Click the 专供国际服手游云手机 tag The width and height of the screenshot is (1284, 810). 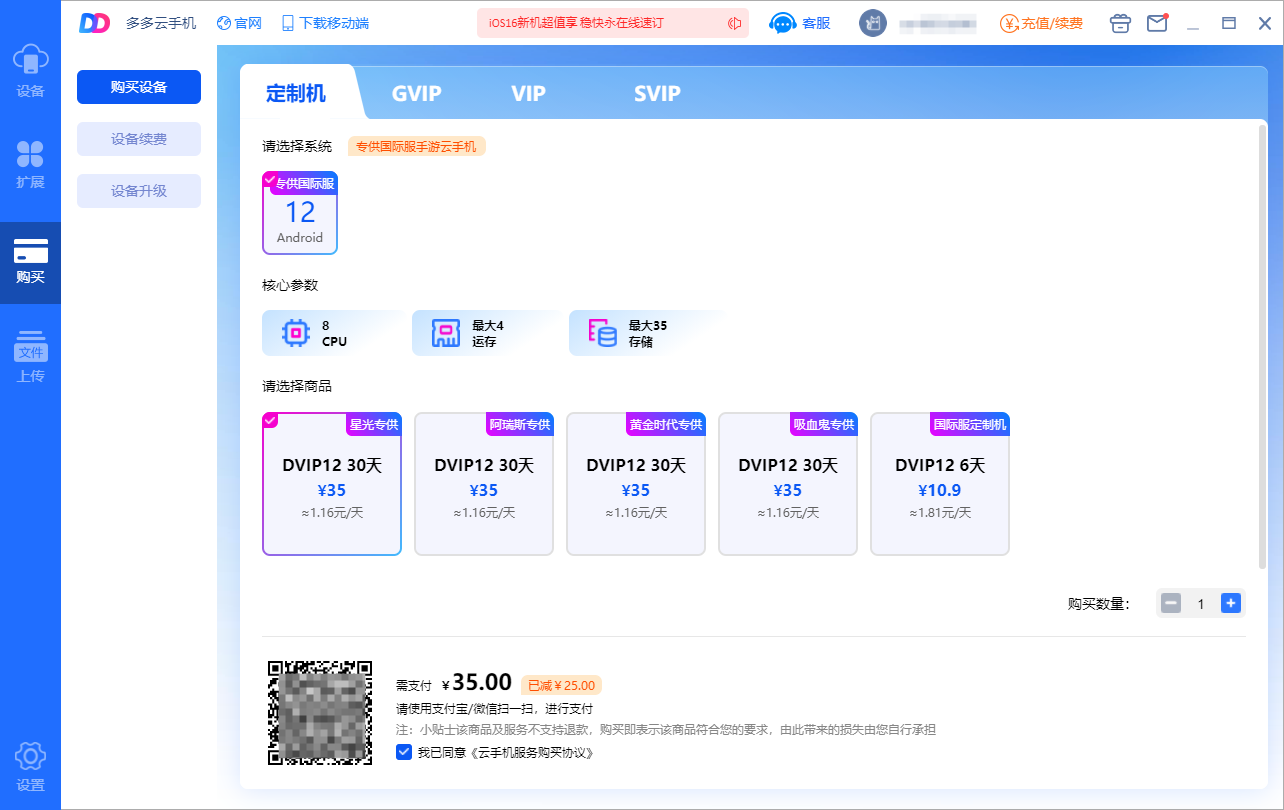[417, 146]
